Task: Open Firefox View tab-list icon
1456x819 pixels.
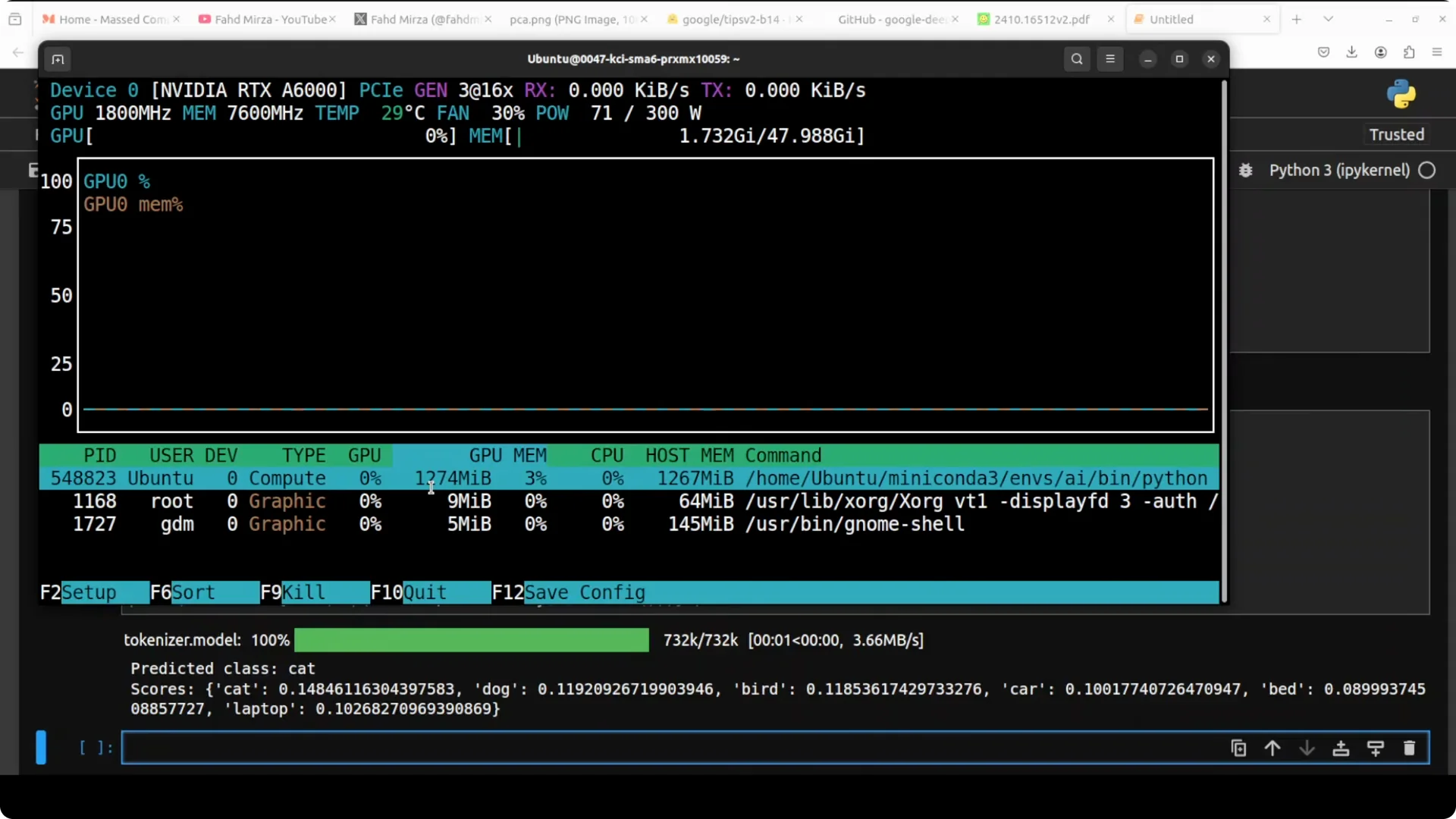Action: (x=15, y=19)
